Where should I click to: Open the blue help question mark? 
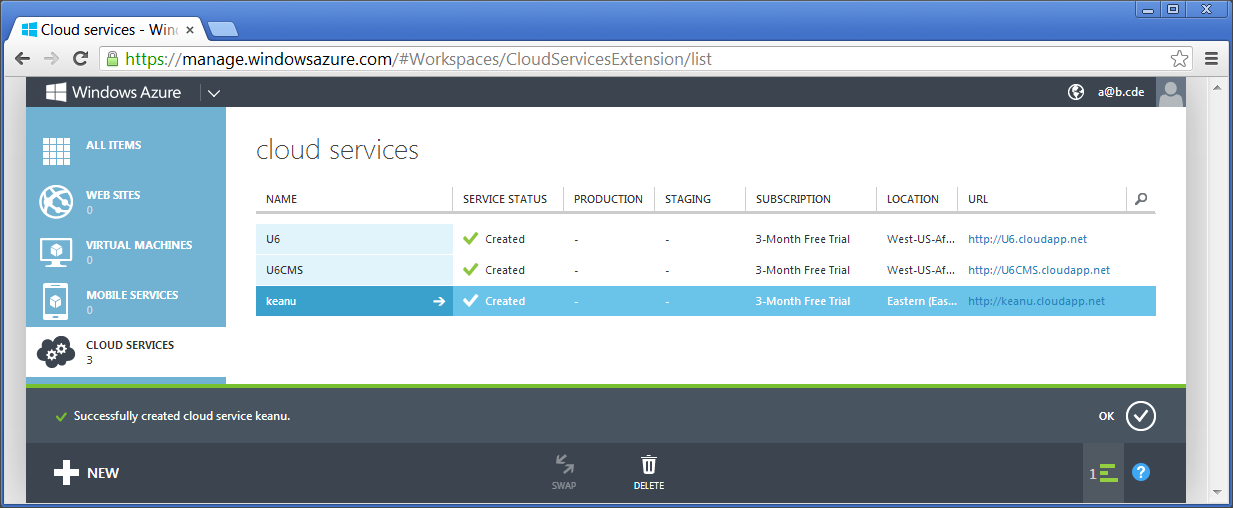pyautogui.click(x=1141, y=472)
